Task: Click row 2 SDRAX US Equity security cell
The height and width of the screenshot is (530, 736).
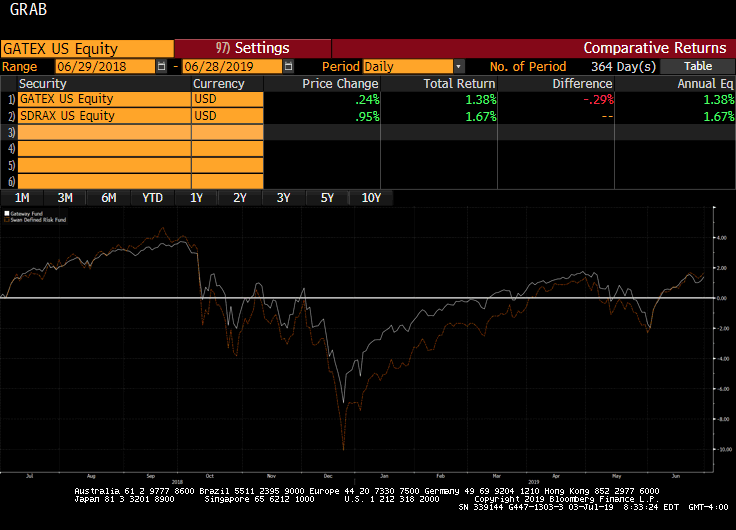Action: click(104, 116)
